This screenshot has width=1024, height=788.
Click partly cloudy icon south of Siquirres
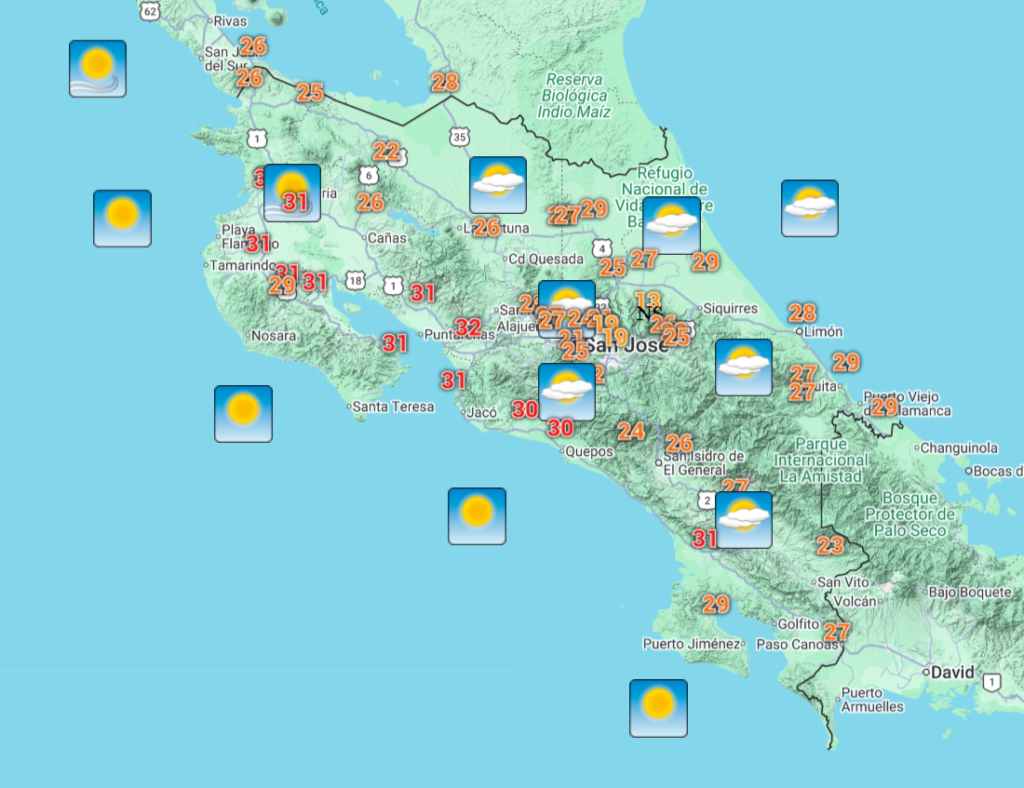[743, 367]
